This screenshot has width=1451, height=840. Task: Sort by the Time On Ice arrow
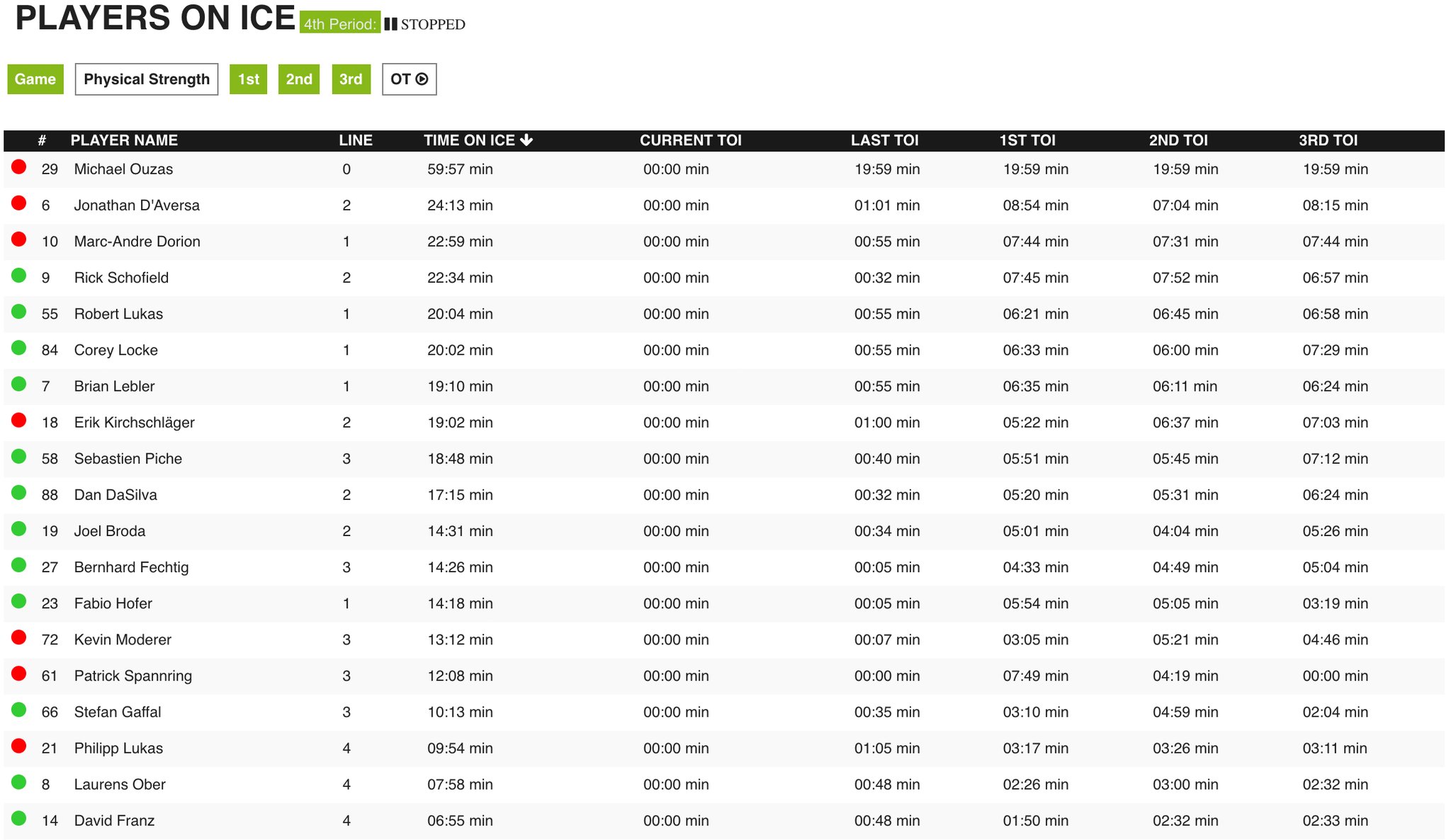pyautogui.click(x=526, y=140)
